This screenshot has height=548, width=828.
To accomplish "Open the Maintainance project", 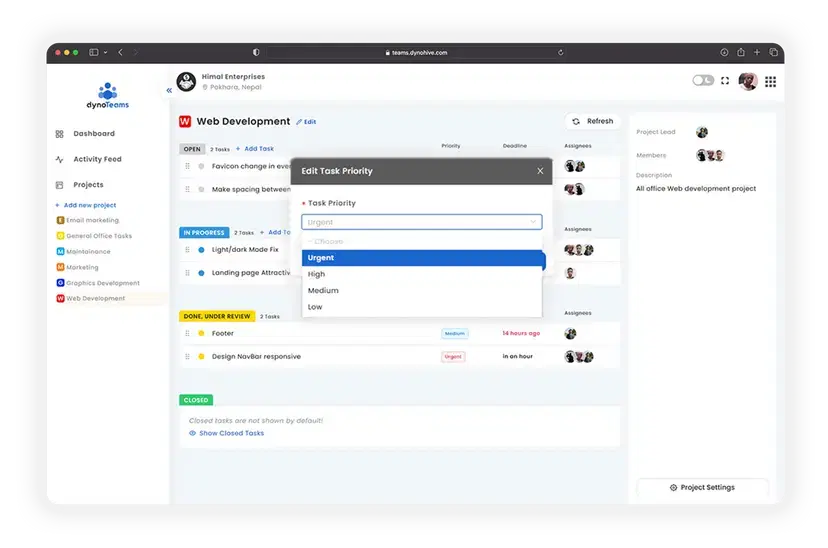I will pos(88,252).
